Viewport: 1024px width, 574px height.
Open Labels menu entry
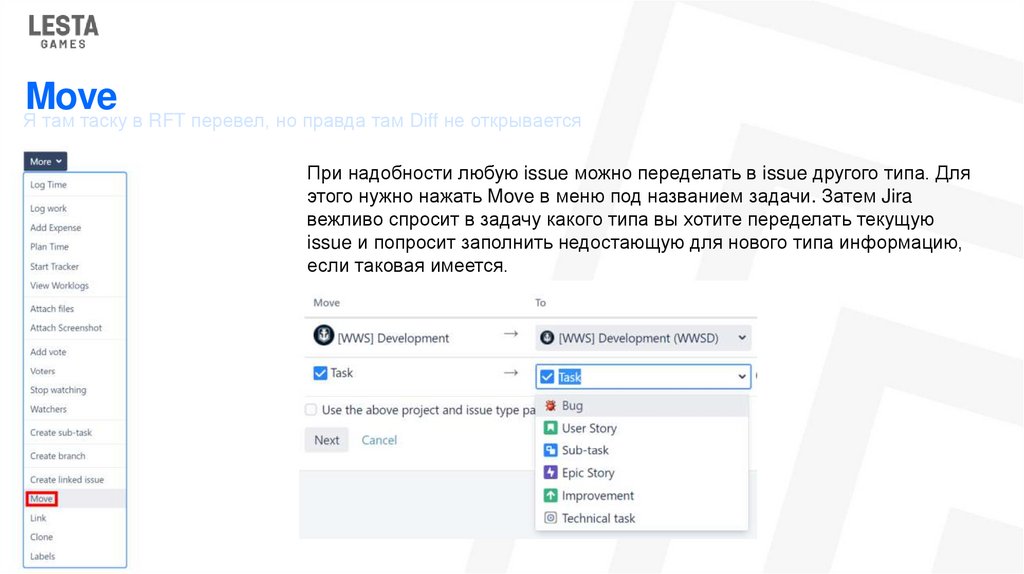click(x=74, y=556)
